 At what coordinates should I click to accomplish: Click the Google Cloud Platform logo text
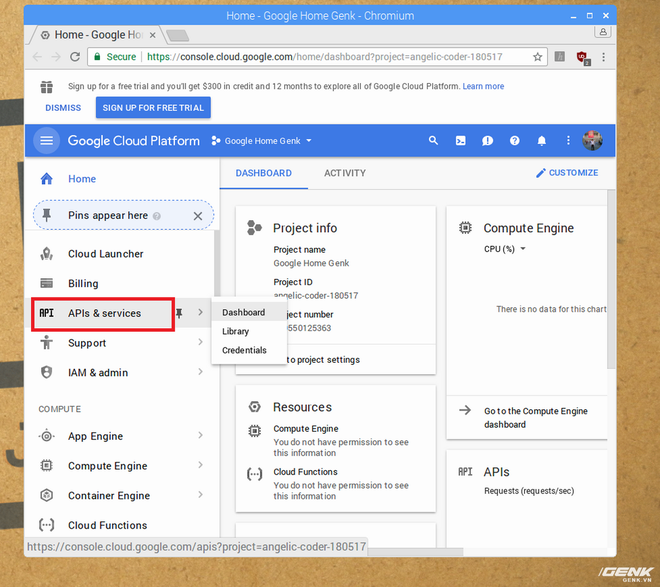tap(133, 141)
